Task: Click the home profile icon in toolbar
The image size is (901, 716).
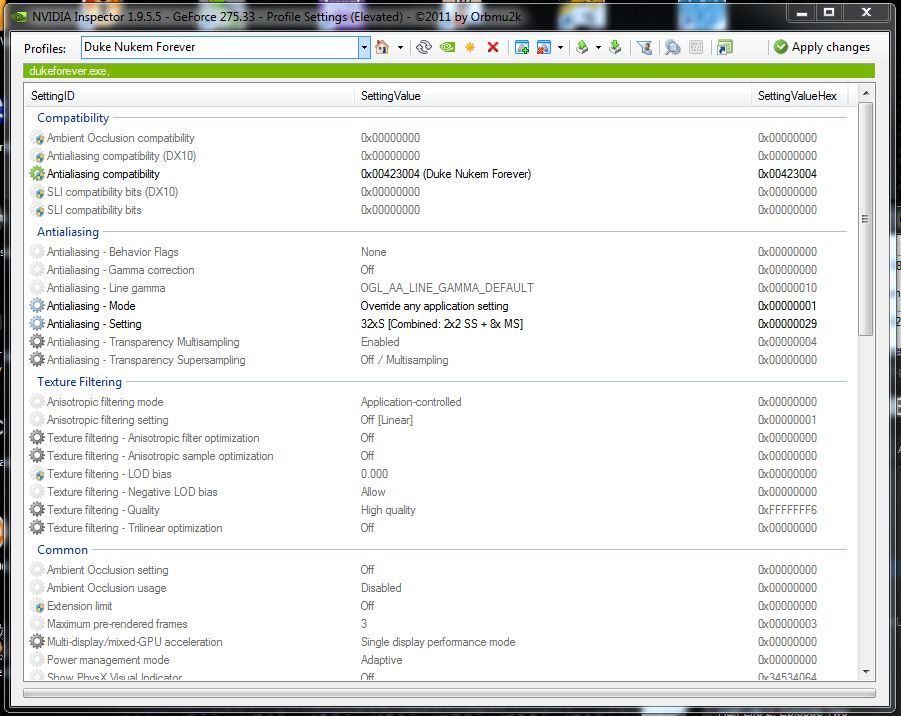Action: tap(382, 47)
